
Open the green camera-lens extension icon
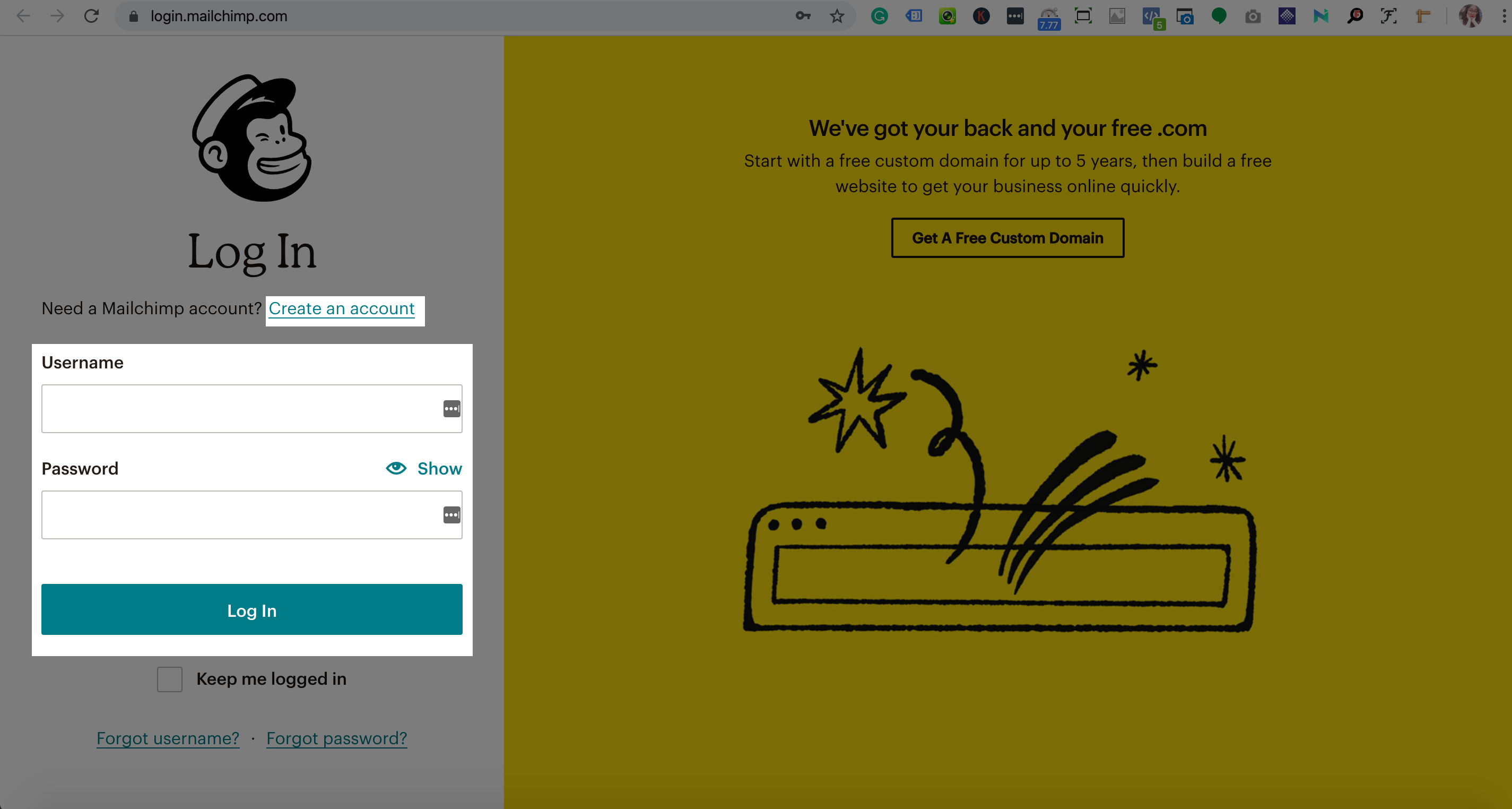click(x=948, y=16)
